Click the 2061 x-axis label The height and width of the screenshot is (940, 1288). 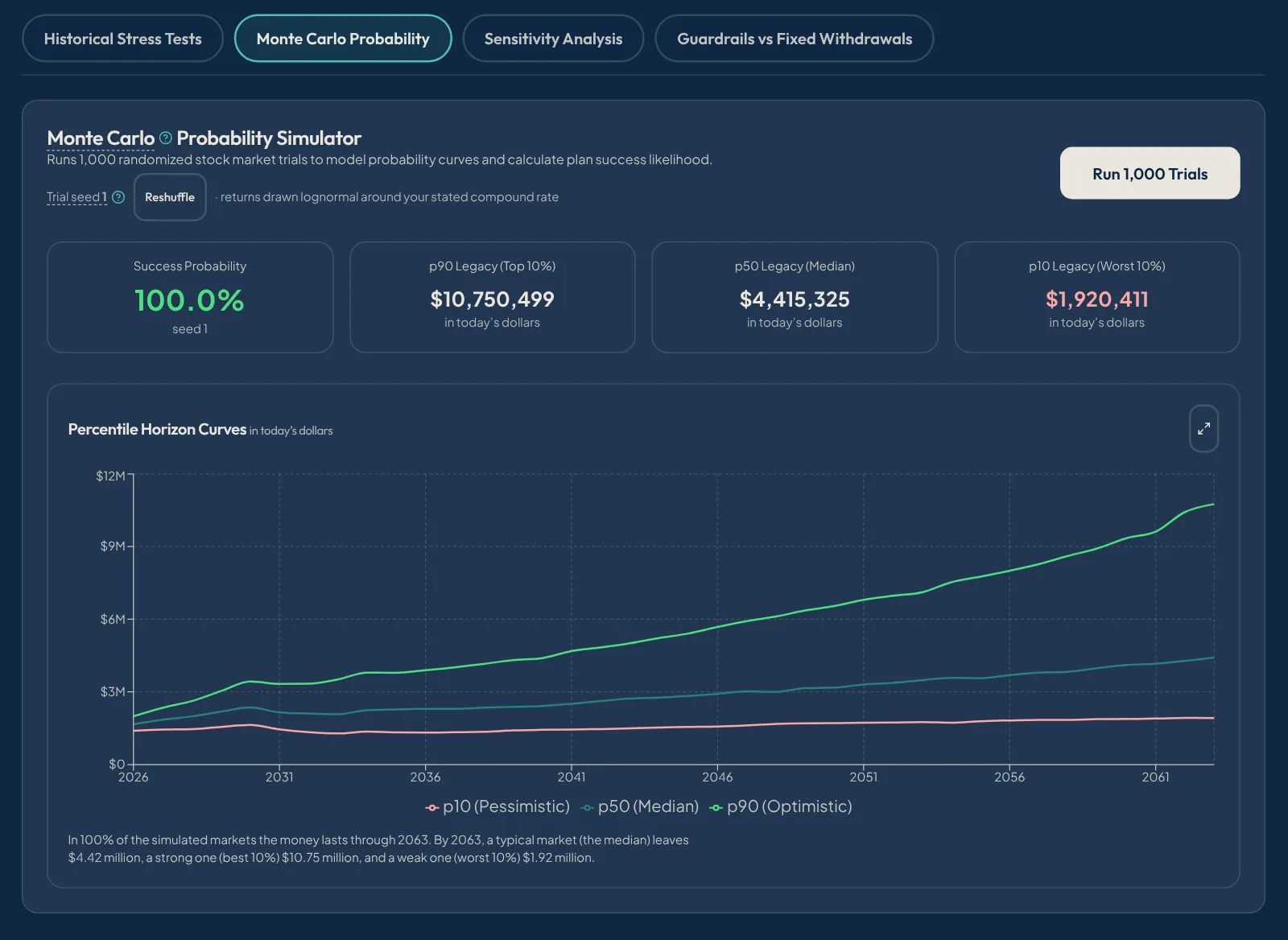point(1155,777)
